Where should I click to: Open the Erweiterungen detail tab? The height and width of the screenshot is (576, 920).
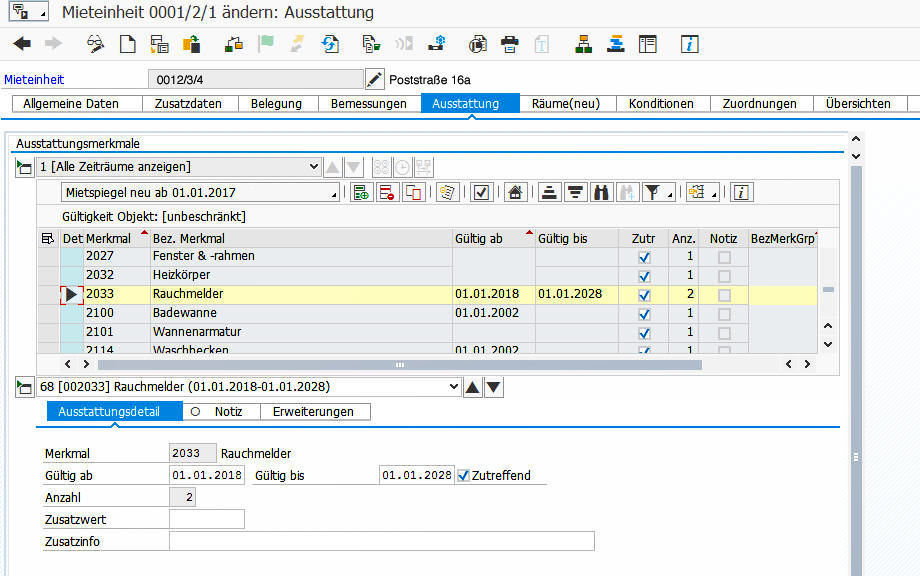(313, 411)
